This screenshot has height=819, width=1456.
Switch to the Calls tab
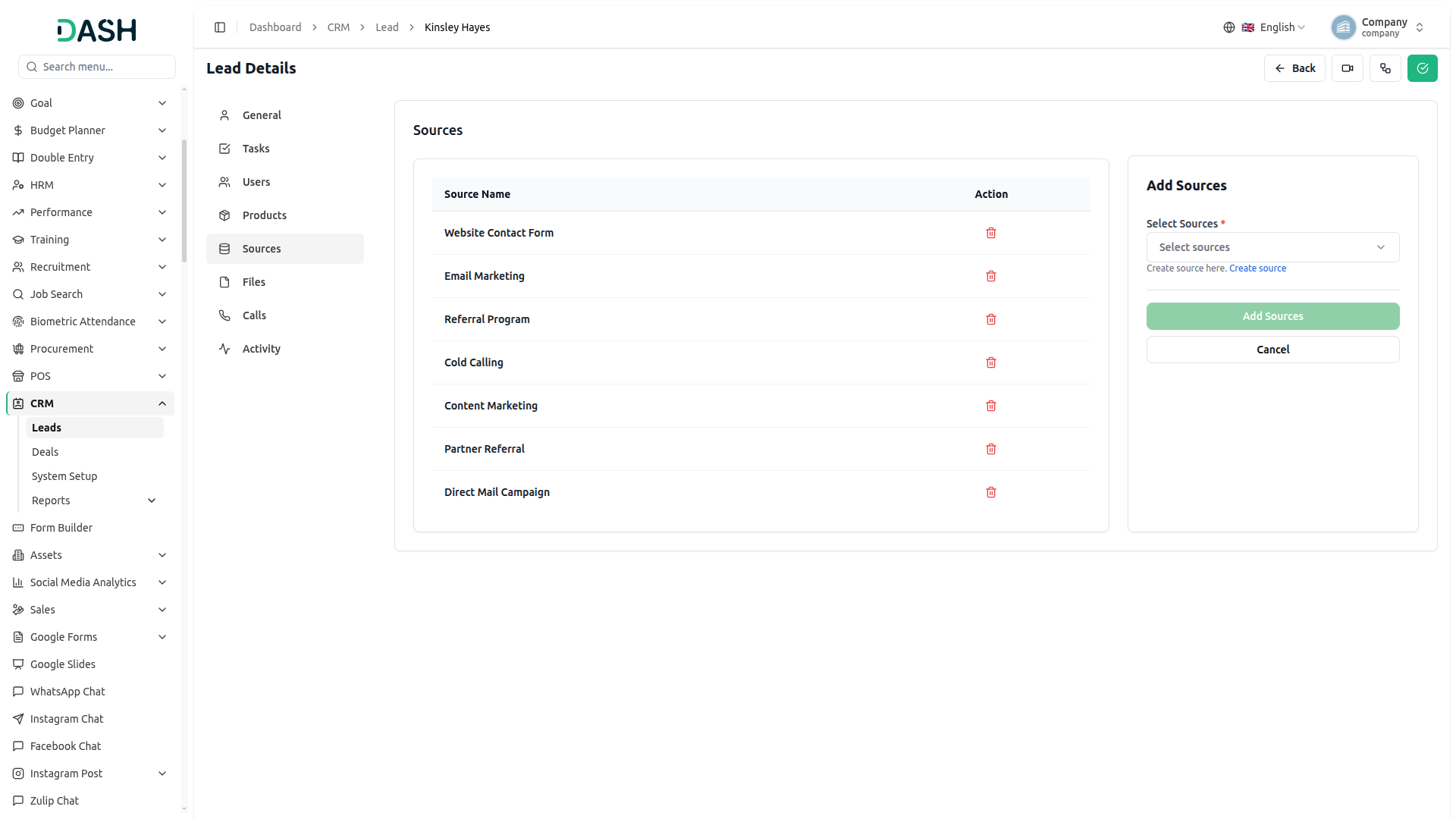285,315
